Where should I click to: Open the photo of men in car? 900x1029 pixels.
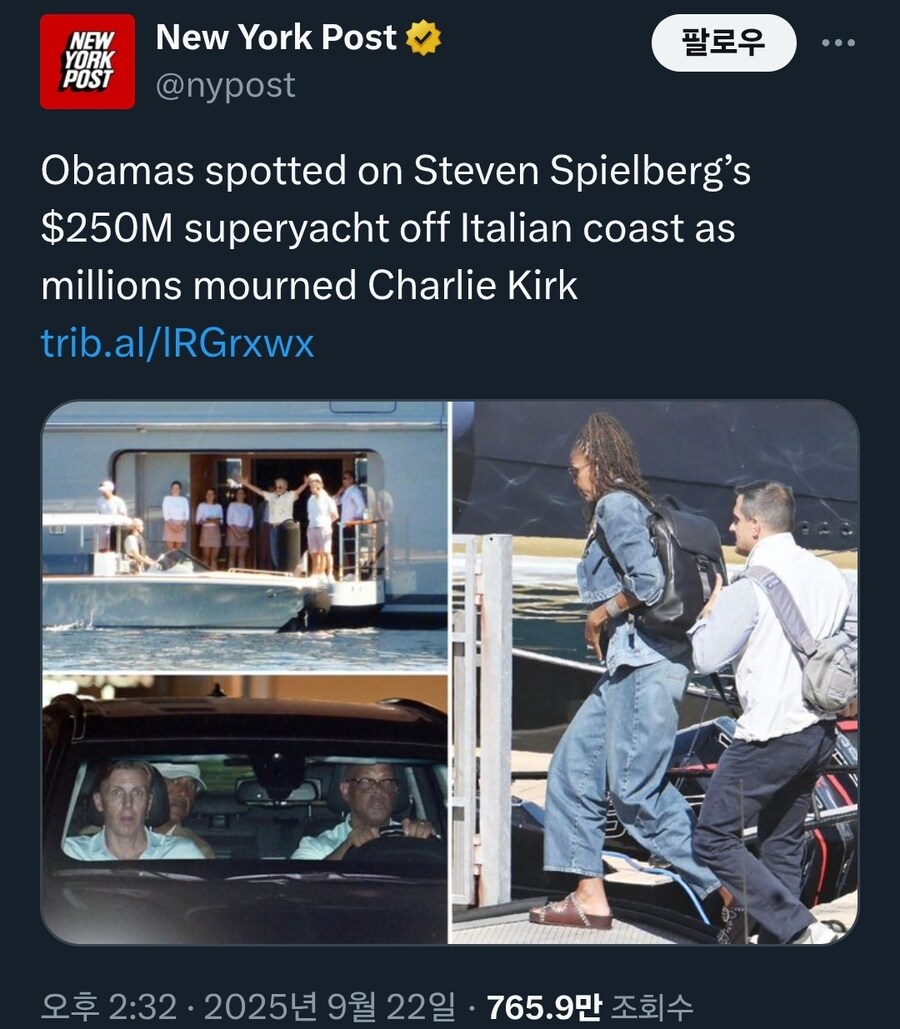tap(245, 810)
